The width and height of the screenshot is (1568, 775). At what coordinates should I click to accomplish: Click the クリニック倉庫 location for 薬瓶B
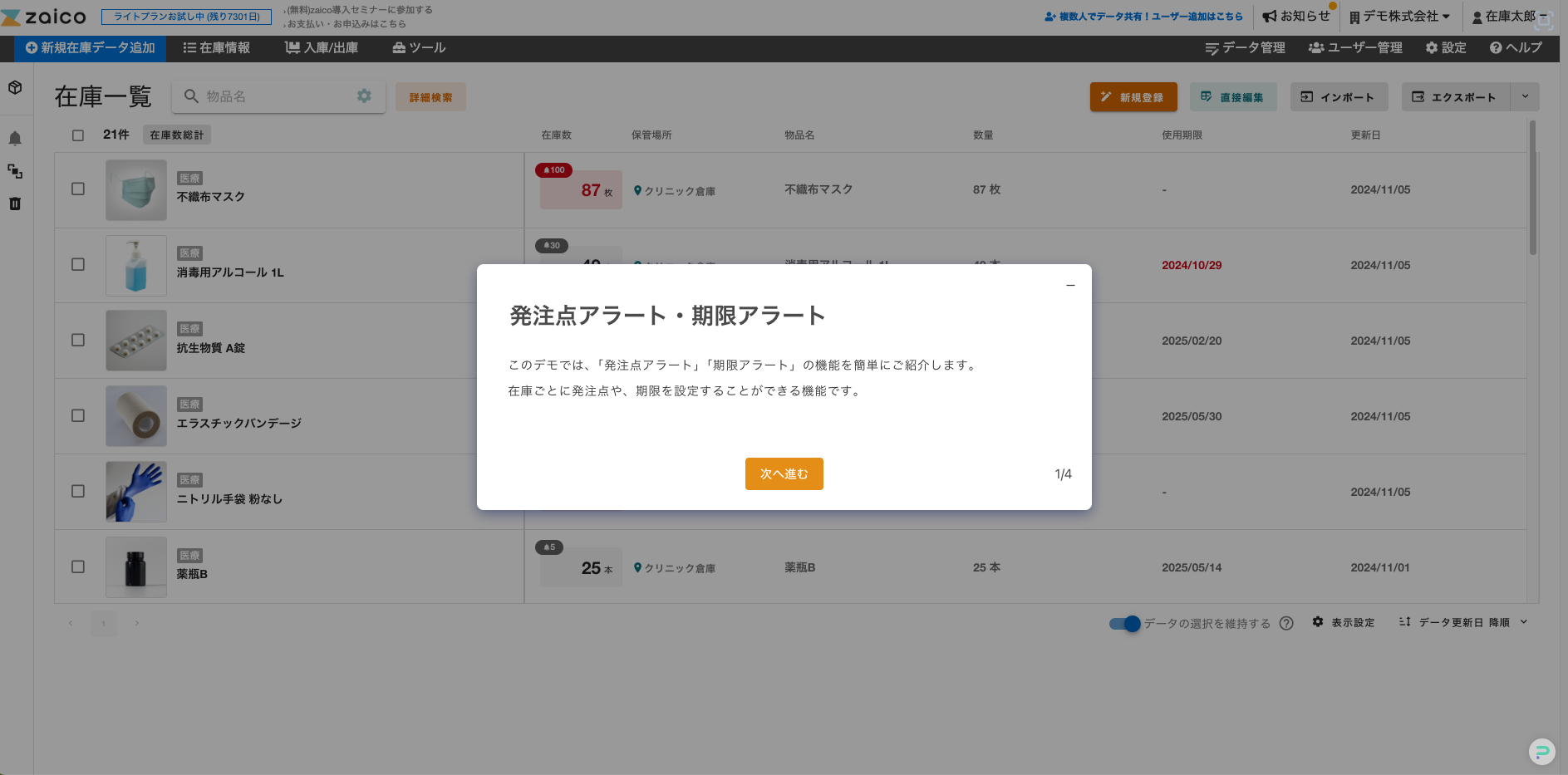[x=675, y=568]
